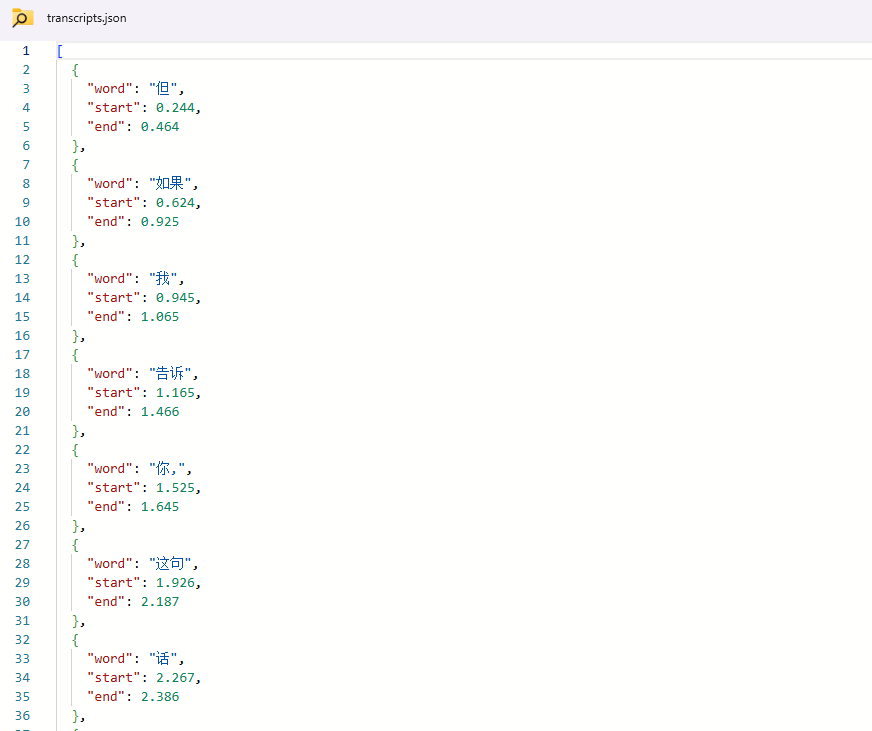This screenshot has height=731, width=872.
Task: Click the word value "我"
Action: (x=163, y=278)
